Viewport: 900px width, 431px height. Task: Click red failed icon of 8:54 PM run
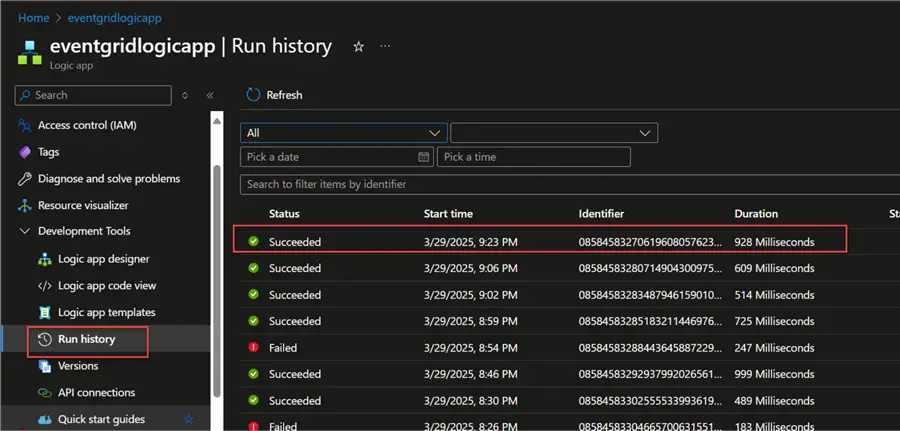click(x=253, y=347)
